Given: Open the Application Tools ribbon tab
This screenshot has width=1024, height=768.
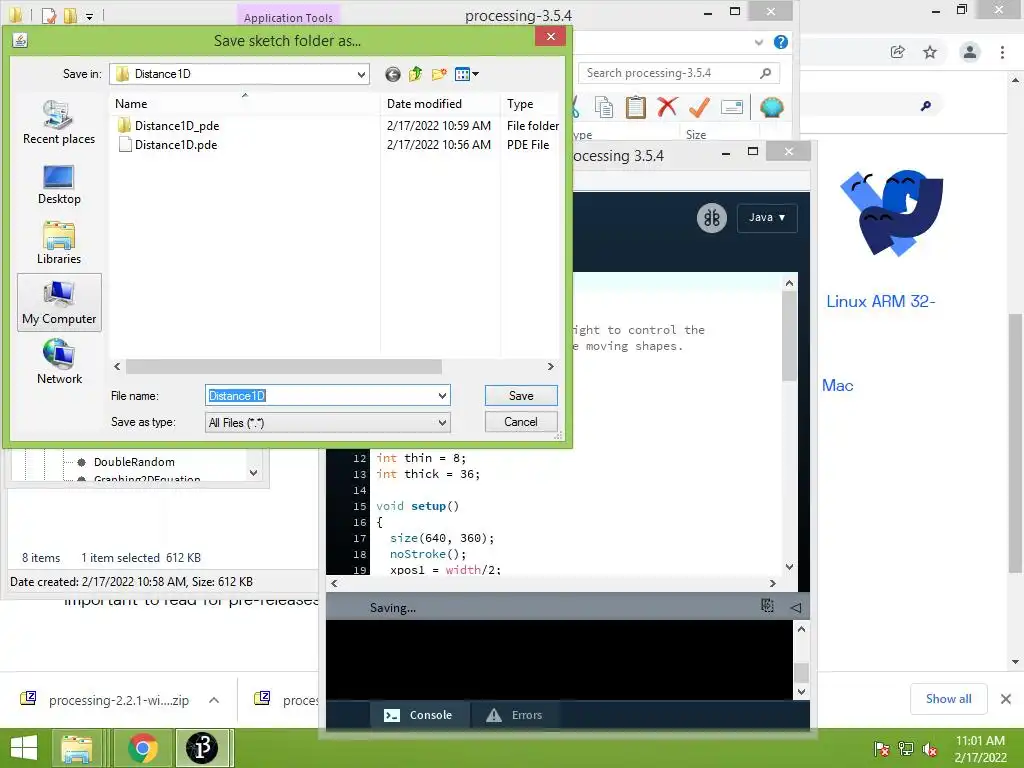Looking at the screenshot, I should click(288, 18).
